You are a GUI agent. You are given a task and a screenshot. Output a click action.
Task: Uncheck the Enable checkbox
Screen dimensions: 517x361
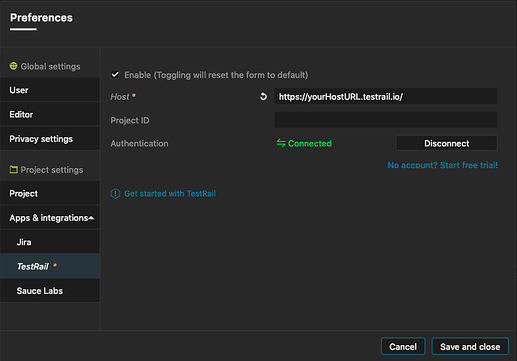(x=115, y=74)
